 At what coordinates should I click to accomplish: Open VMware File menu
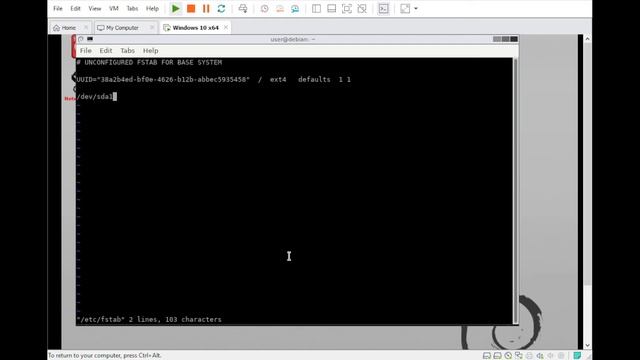point(58,9)
